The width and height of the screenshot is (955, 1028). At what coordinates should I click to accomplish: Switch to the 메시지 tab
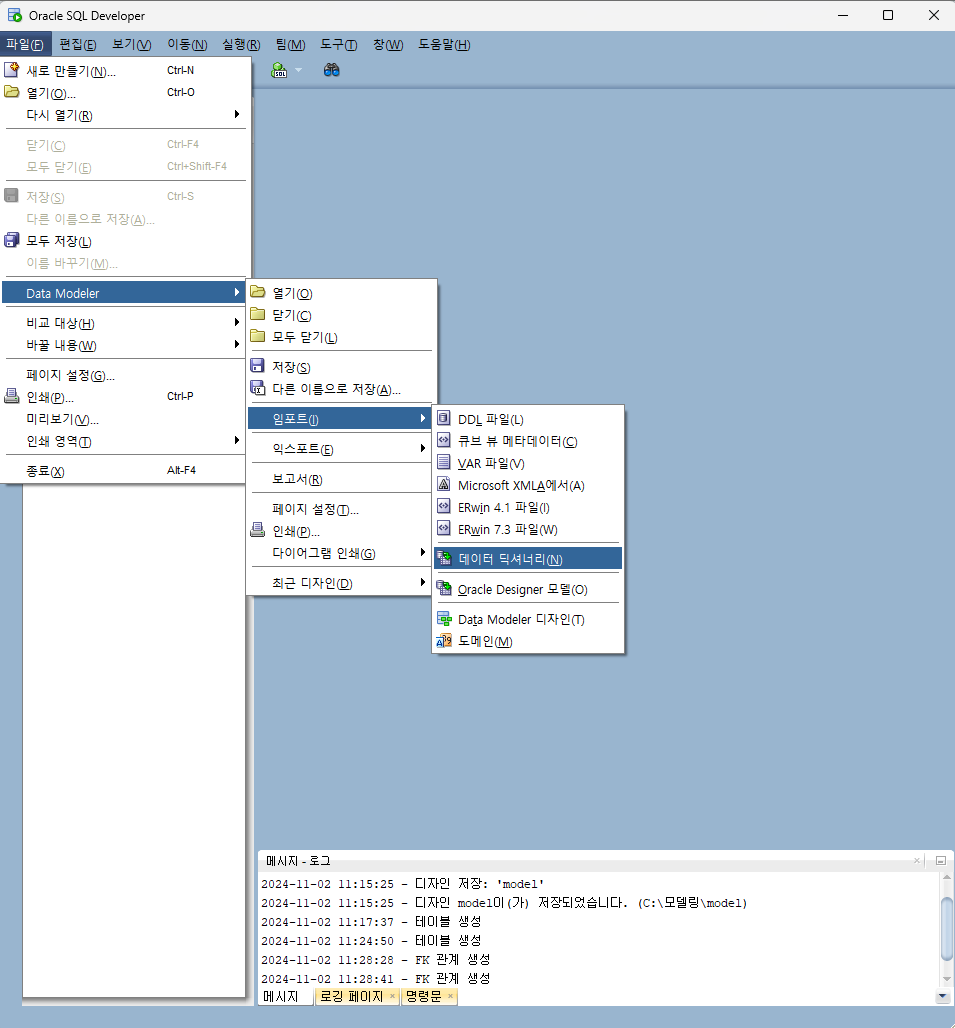pos(281,997)
